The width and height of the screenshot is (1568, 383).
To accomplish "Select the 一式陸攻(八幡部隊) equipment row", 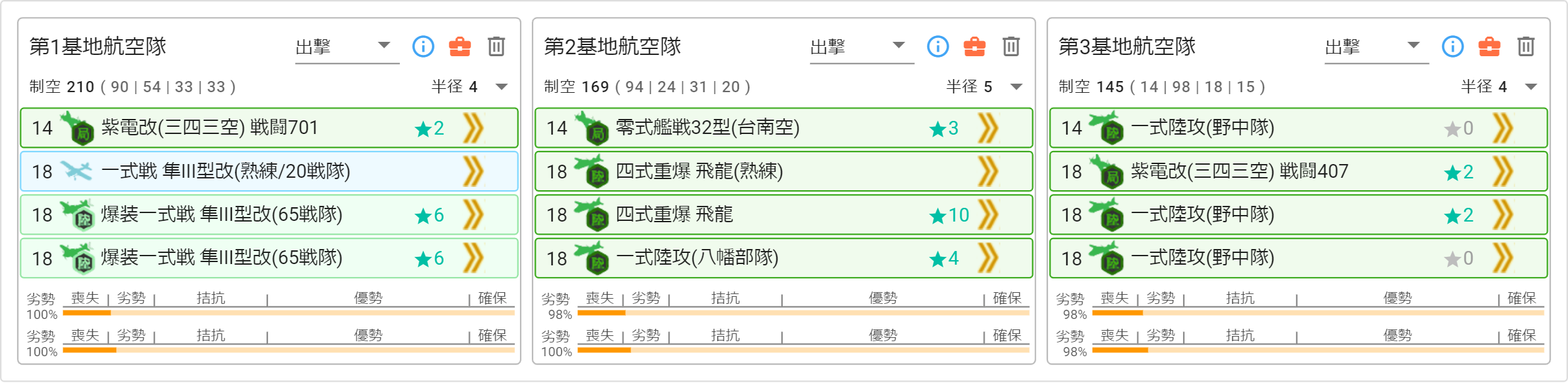I will coord(784,258).
